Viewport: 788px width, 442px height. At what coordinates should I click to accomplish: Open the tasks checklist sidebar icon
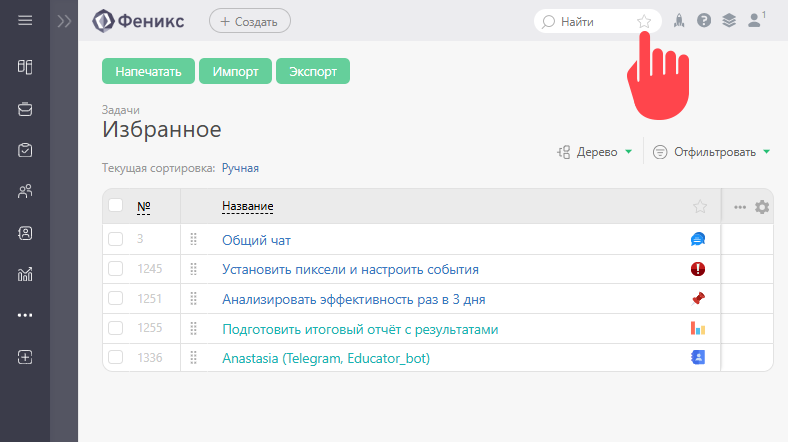25,150
